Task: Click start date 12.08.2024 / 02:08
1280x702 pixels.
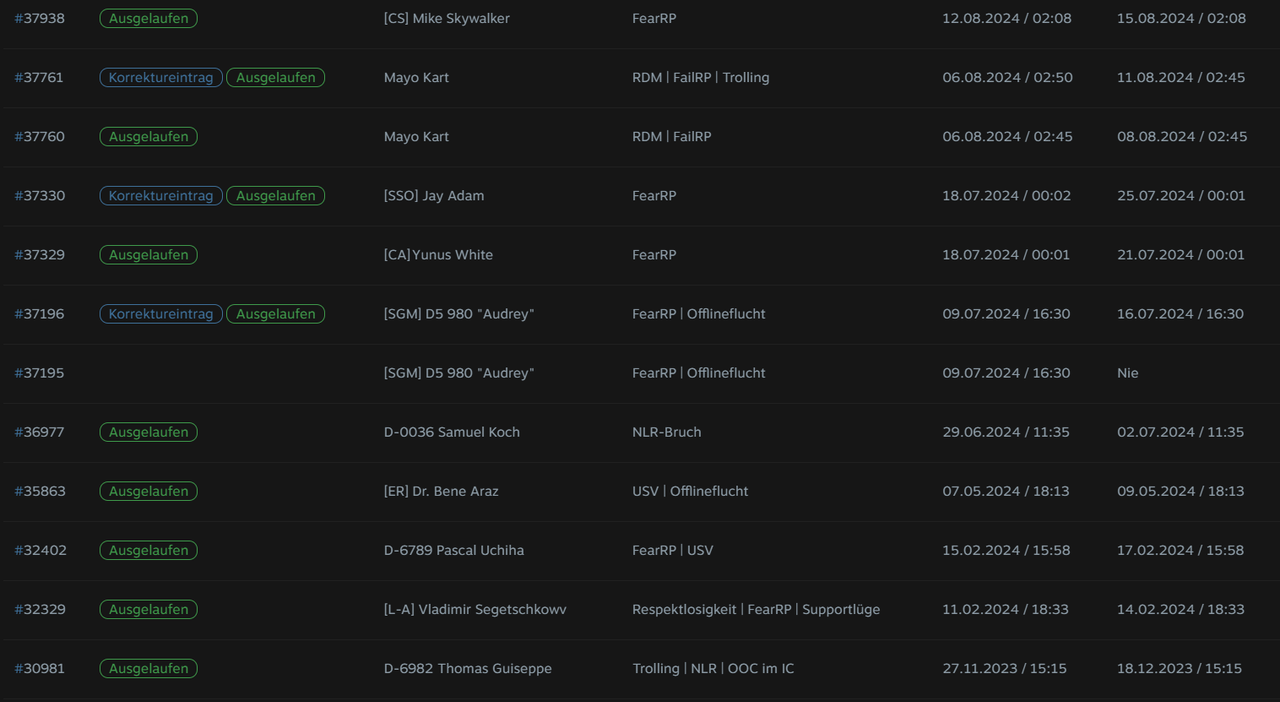Action: click(1007, 18)
